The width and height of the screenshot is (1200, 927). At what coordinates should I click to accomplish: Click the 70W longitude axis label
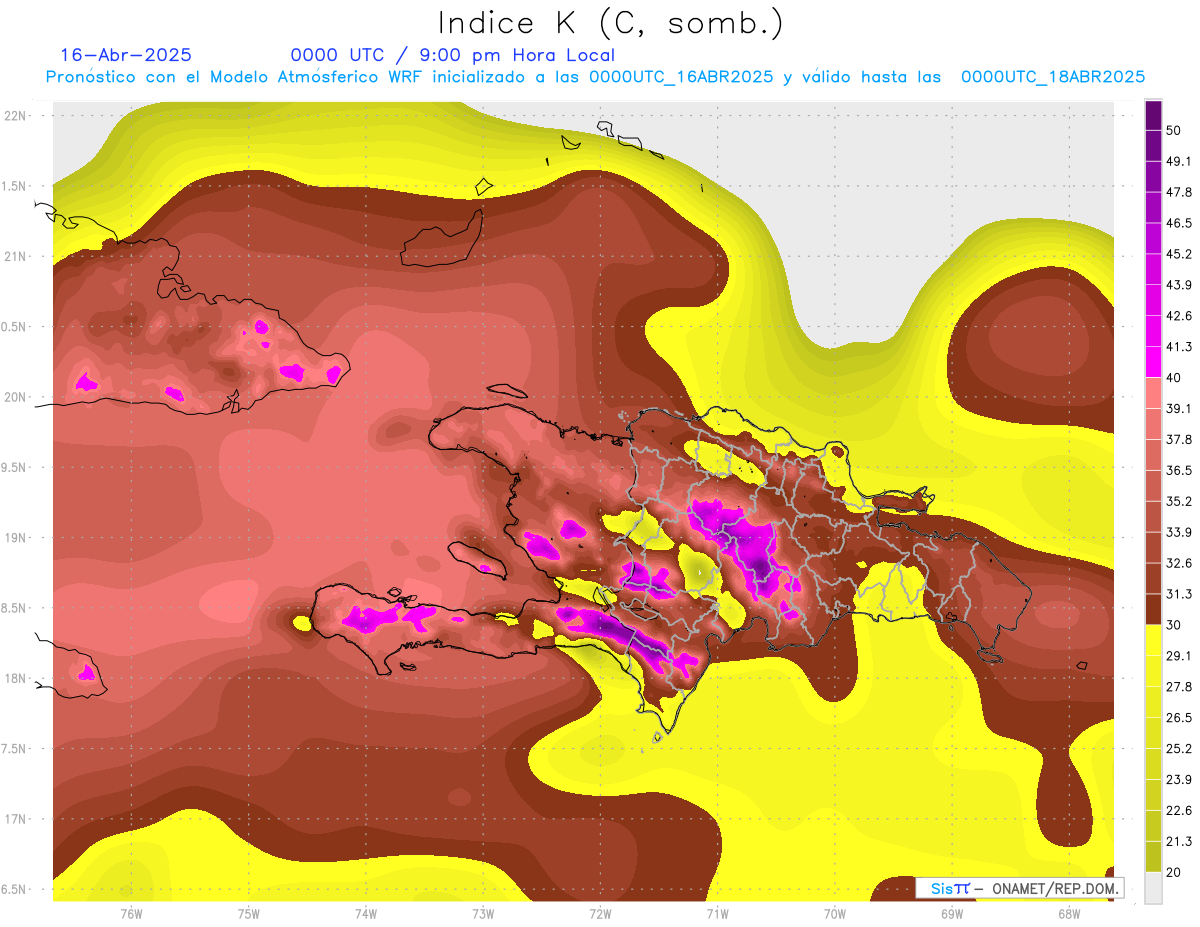click(834, 913)
